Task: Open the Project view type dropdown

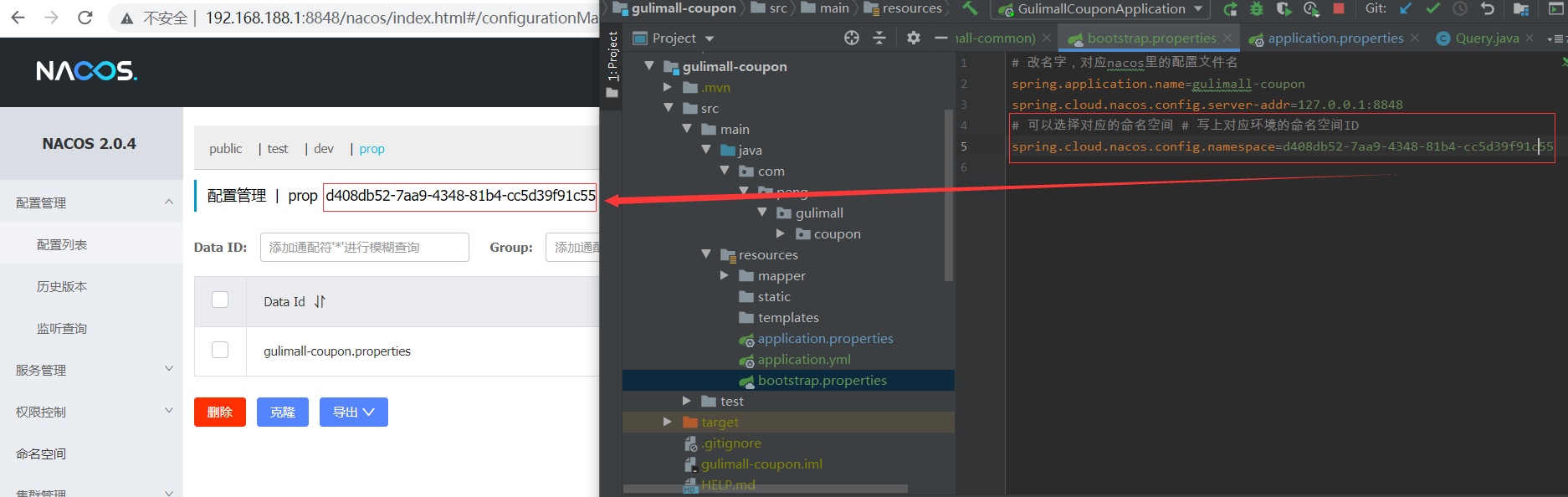Action: (x=710, y=39)
